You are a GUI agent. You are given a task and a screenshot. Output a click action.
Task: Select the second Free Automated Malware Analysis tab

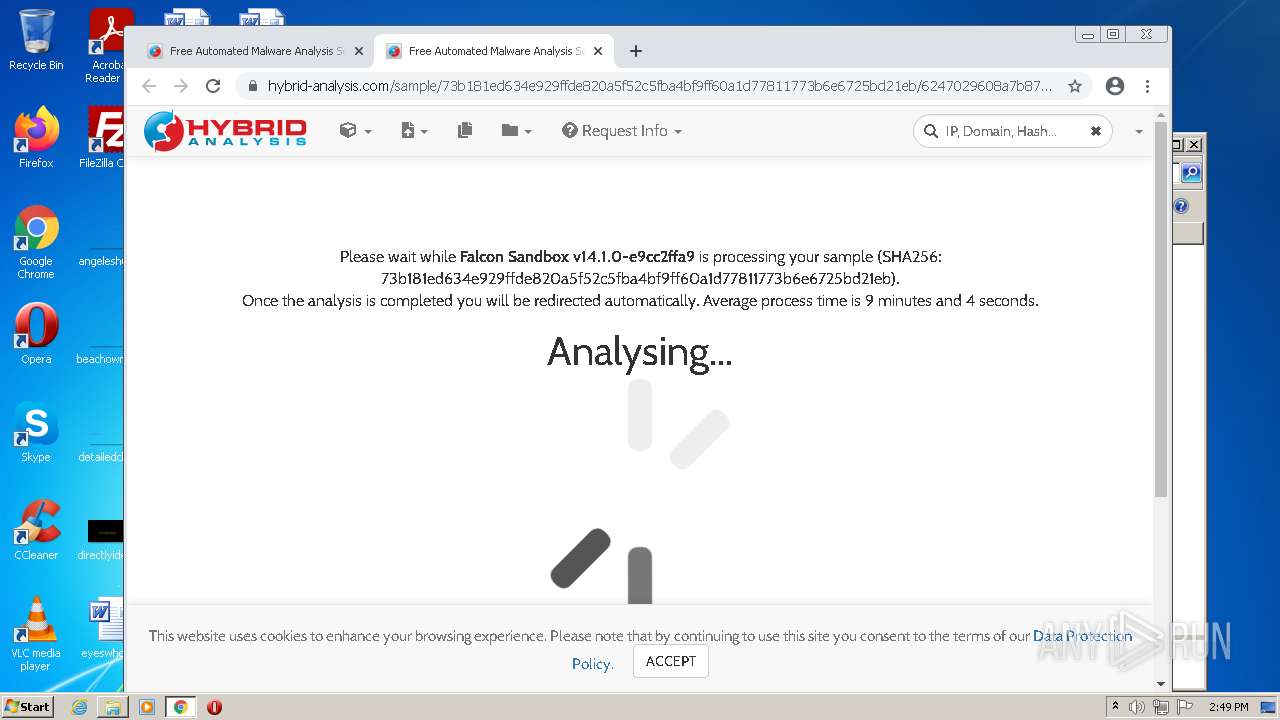[x=495, y=51]
